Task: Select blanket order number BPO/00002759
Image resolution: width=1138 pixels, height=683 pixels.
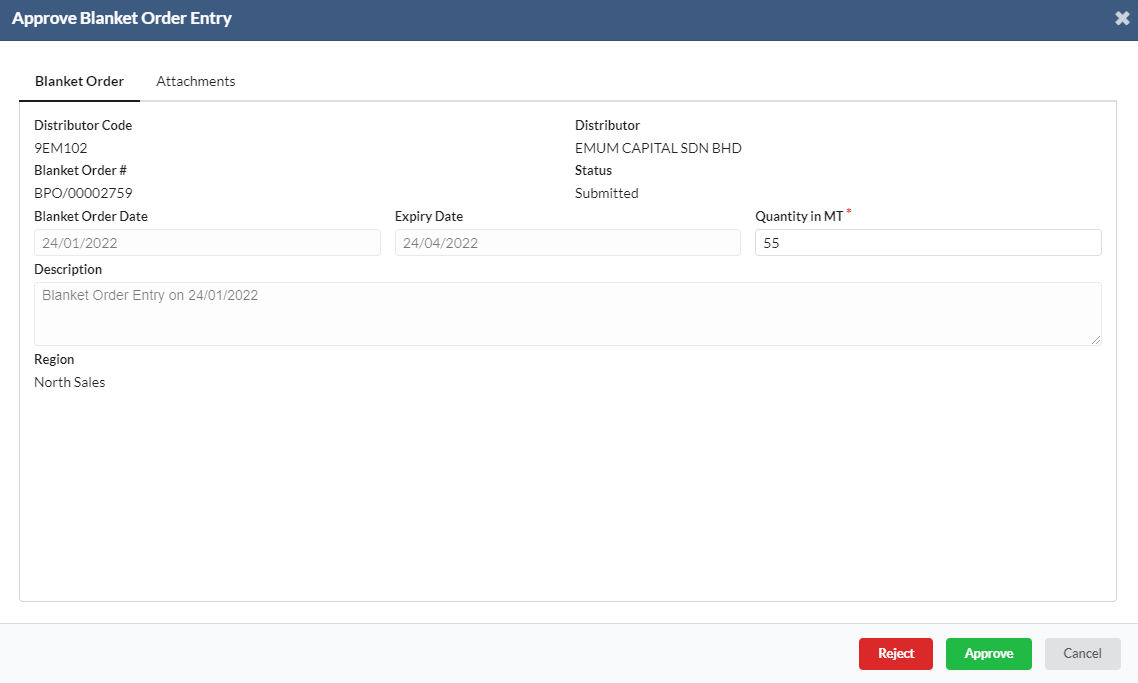Action: 83,193
